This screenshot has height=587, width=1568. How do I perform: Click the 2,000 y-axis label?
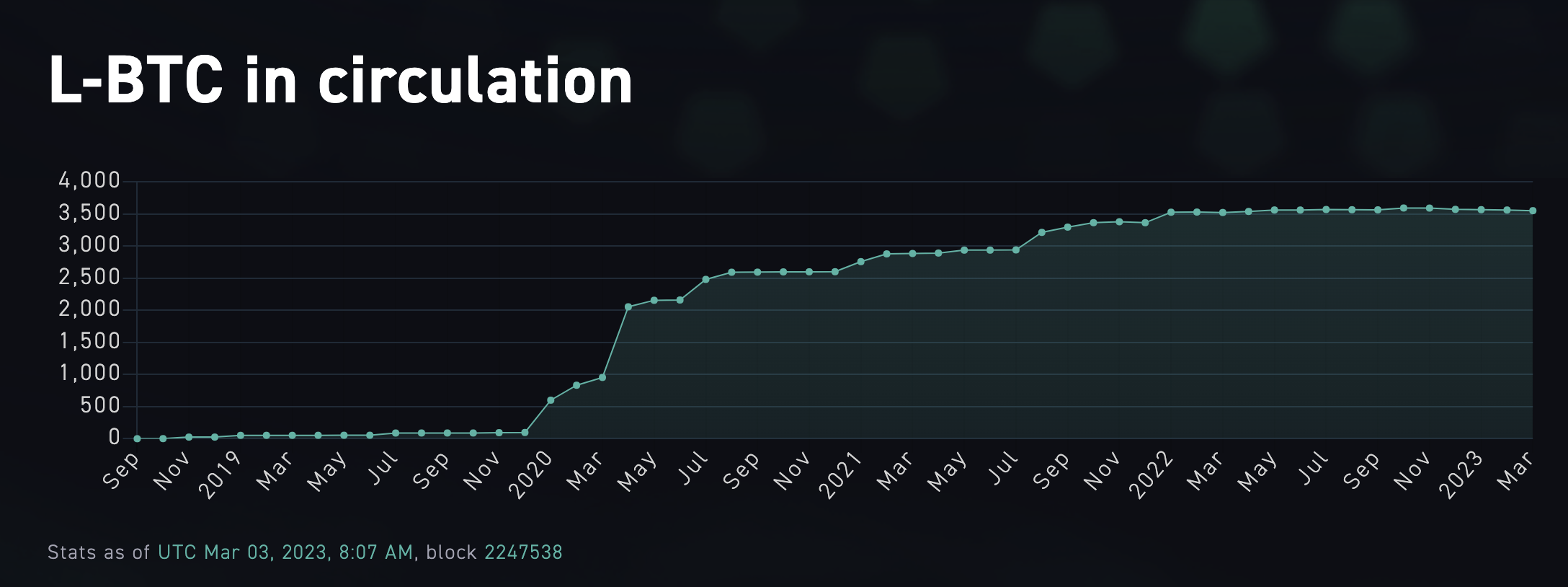[89, 309]
